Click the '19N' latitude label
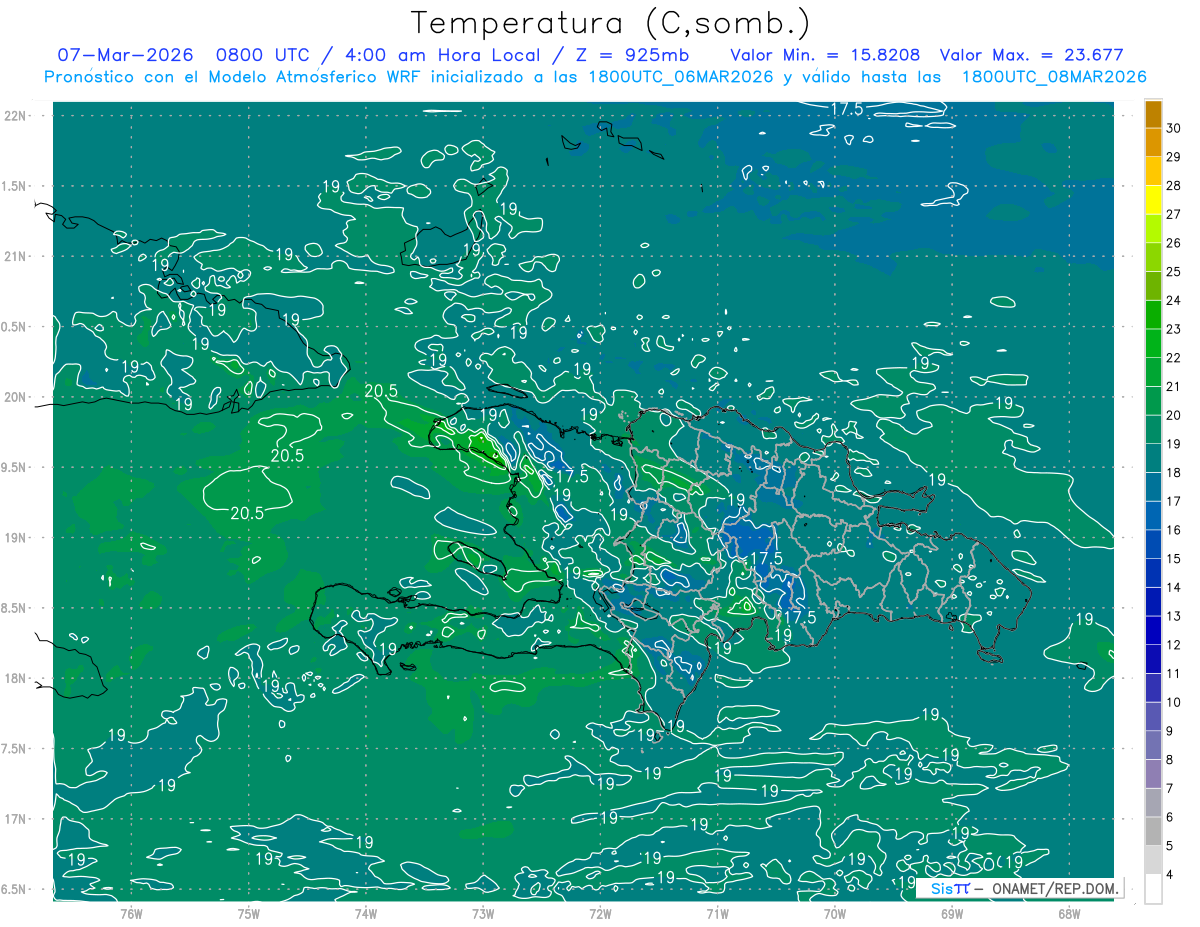This screenshot has width=1200, height=927. 15,538
